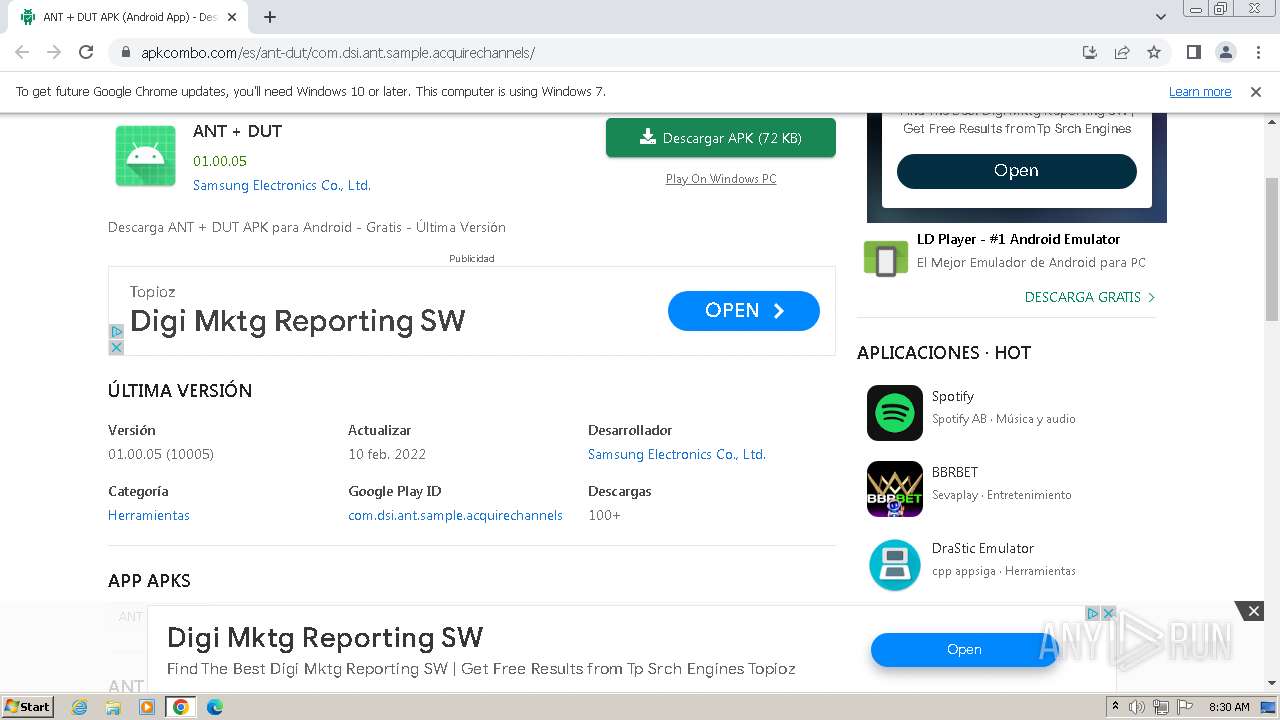Viewport: 1280px width, 720px height.
Task: Share this page icon
Action: [x=1122, y=52]
